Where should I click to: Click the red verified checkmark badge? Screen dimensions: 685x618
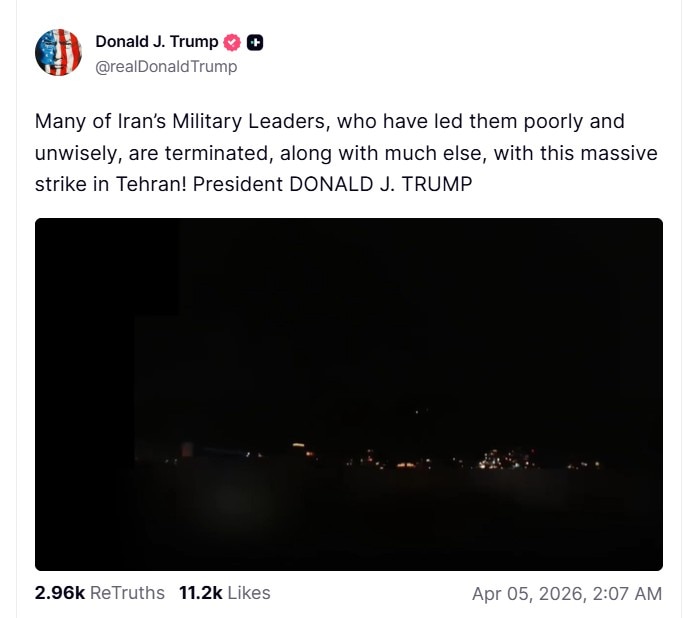[x=232, y=43]
